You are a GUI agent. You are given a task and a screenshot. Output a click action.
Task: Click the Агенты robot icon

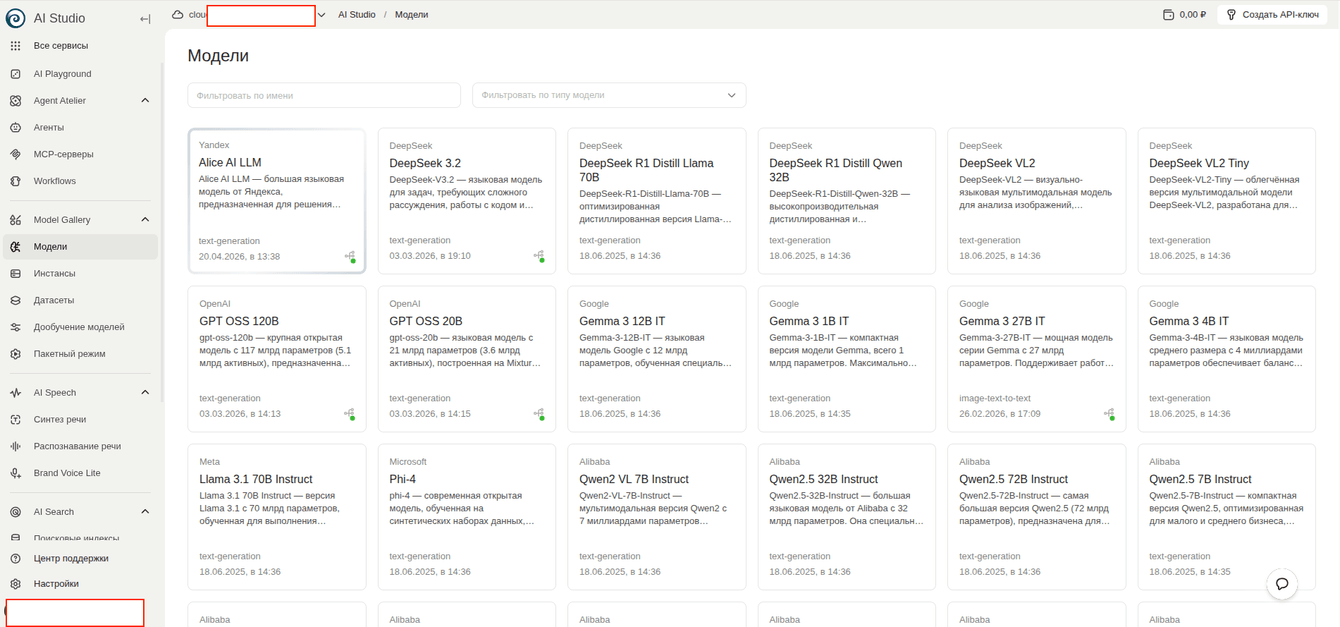15,128
